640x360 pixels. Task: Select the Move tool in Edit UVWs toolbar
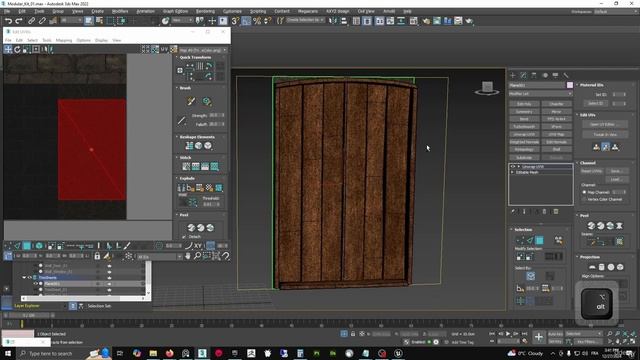[x=8, y=49]
